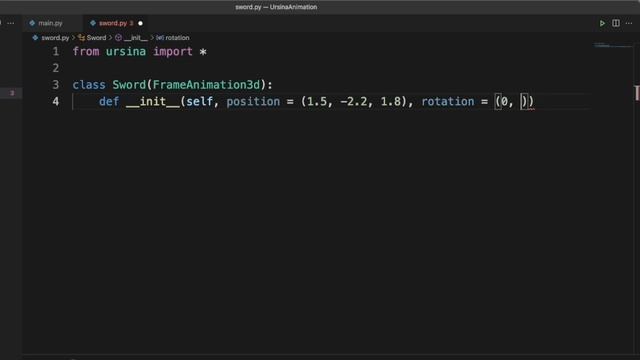The image size is (640, 360).
Task: Select the sword.py editor tab
Action: click(113, 23)
